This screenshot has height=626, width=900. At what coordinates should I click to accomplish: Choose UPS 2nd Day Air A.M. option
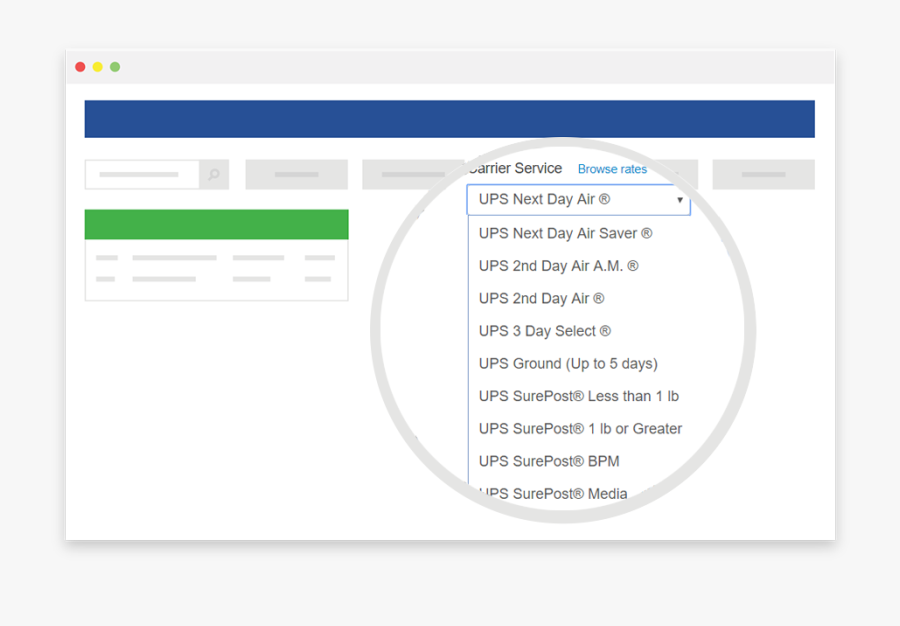pyautogui.click(x=558, y=266)
